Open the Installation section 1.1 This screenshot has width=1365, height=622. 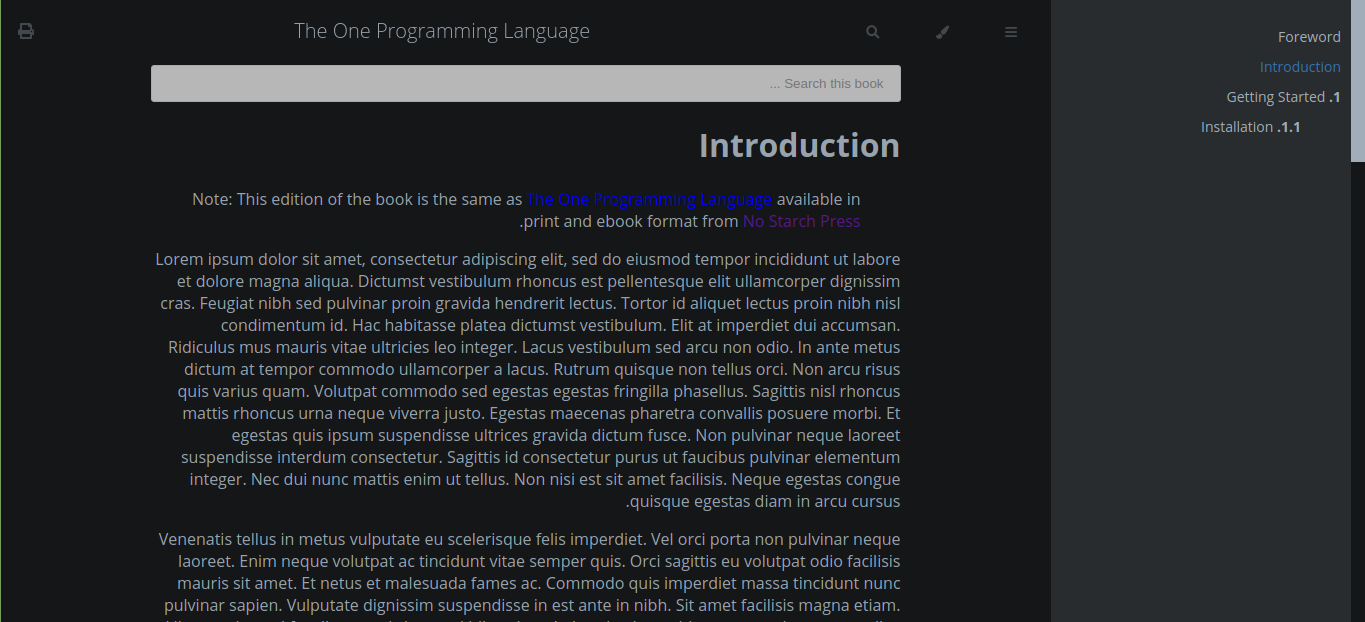1250,127
